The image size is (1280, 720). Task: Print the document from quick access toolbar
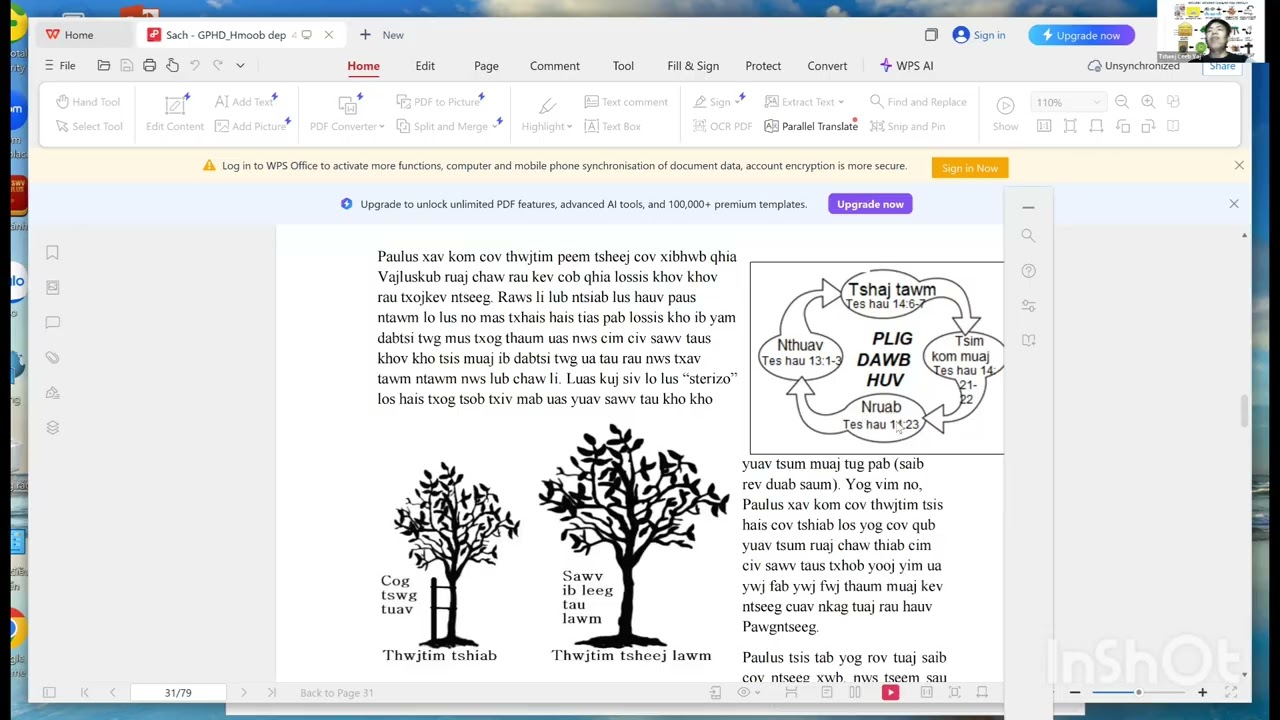click(x=149, y=65)
